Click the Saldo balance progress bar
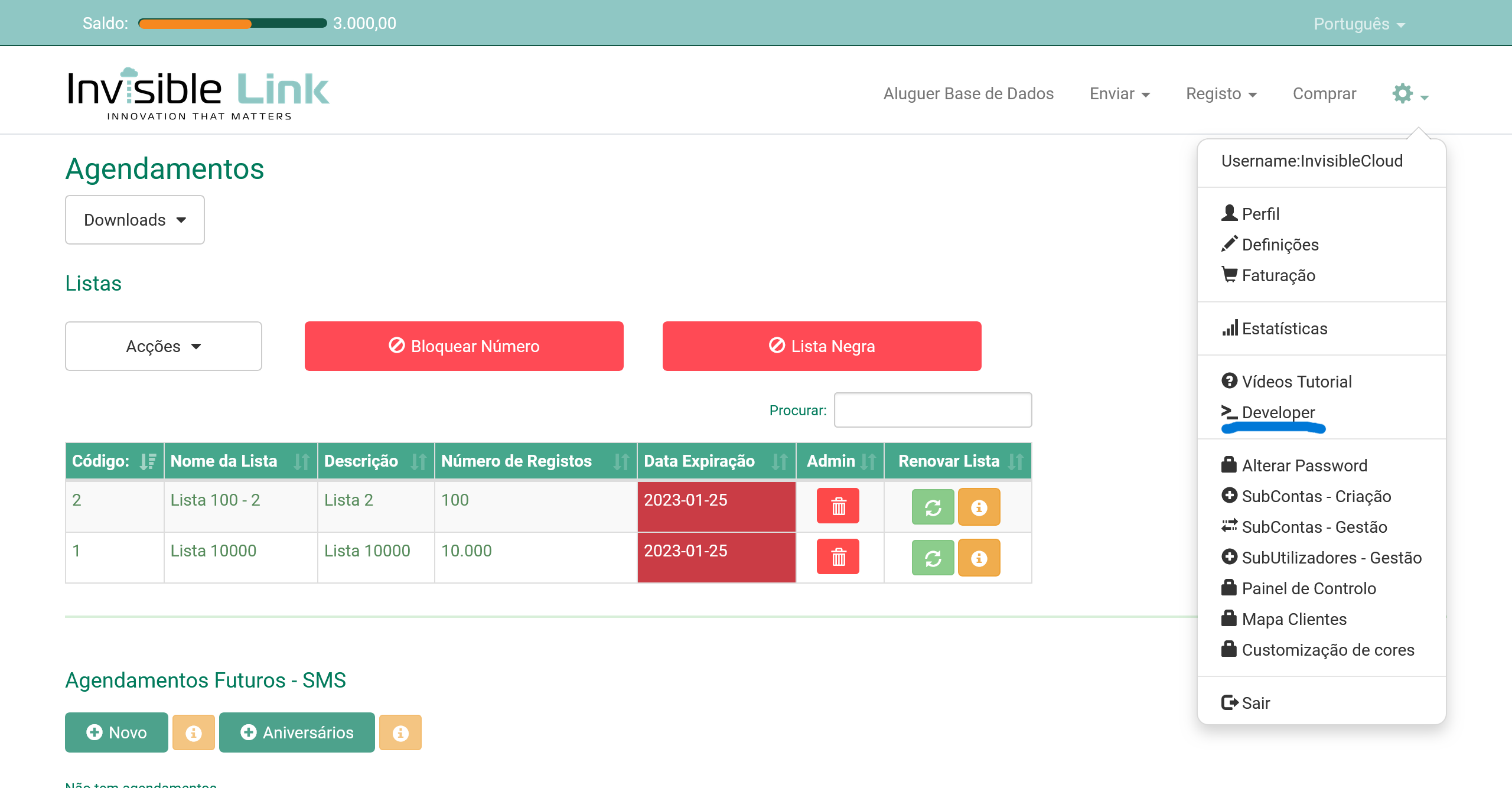1512x788 pixels. click(232, 24)
